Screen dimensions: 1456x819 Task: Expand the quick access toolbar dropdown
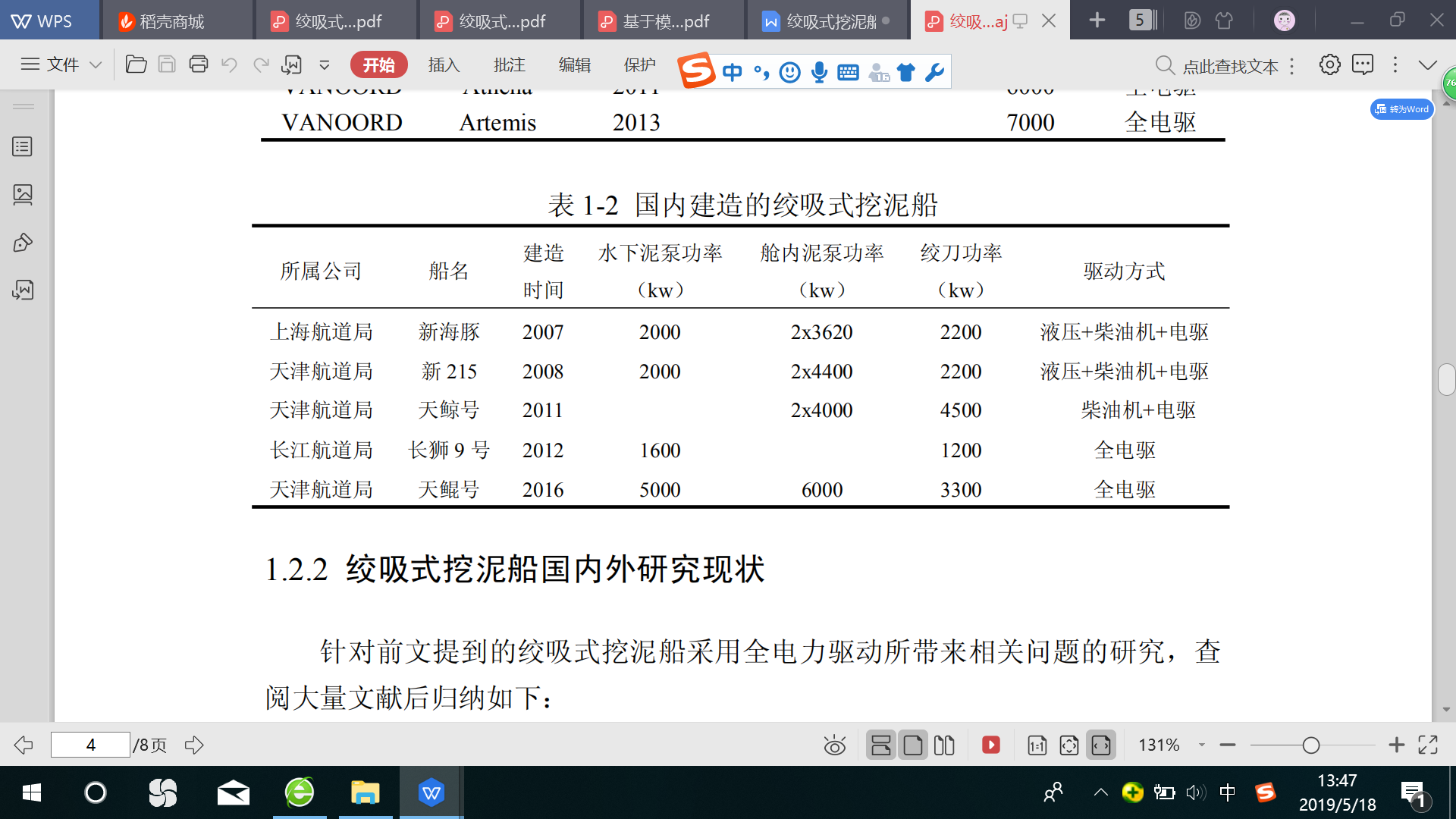coord(325,65)
